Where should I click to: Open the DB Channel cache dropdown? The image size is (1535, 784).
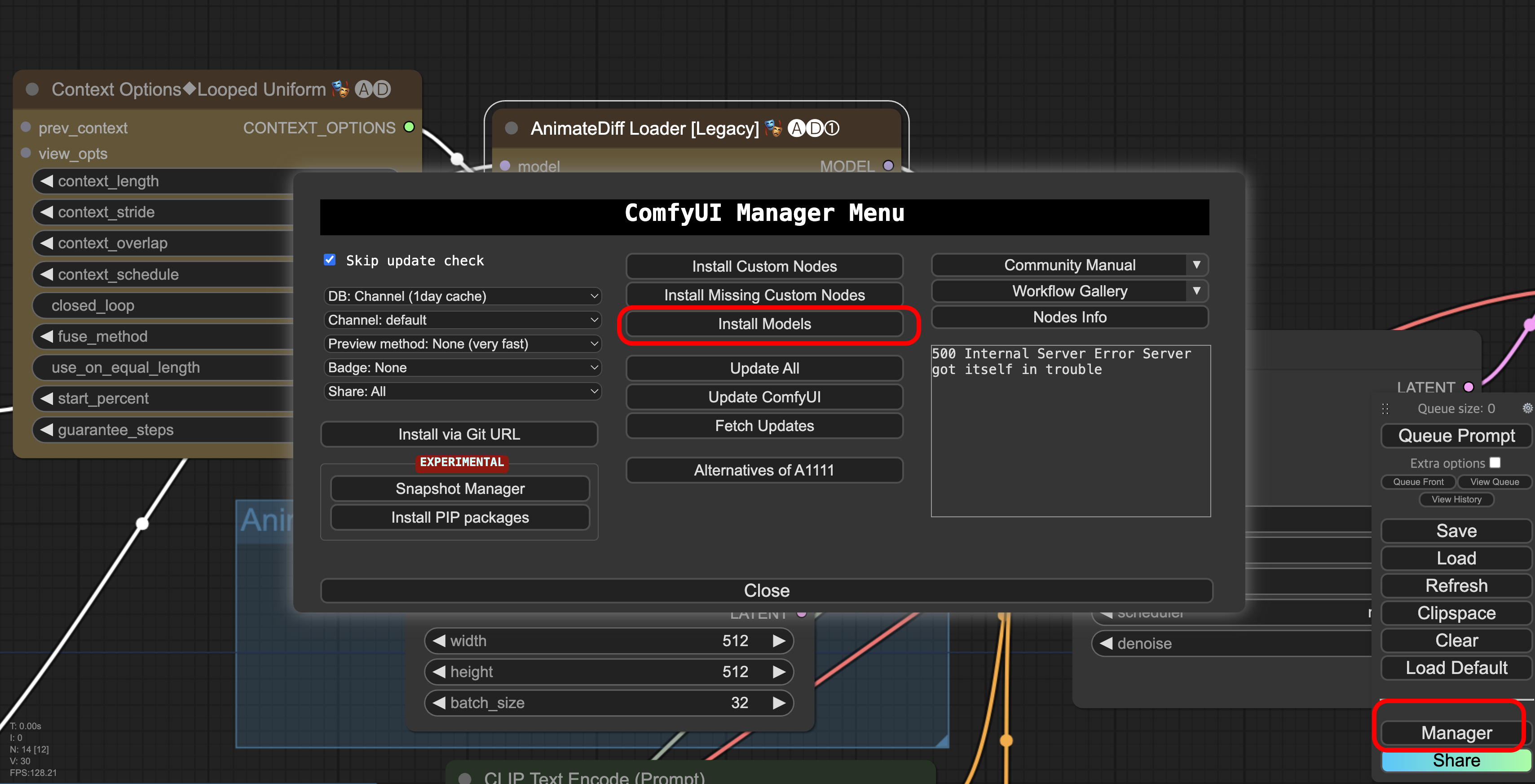tap(463, 296)
